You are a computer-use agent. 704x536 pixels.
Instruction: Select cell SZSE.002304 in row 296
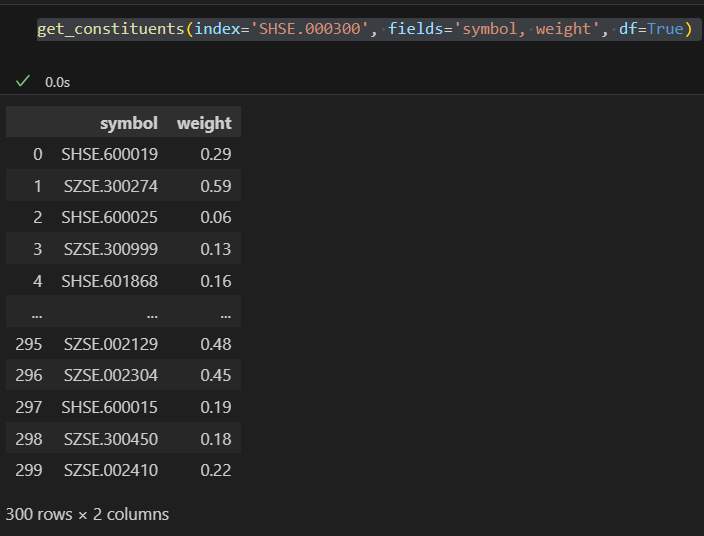tap(111, 375)
